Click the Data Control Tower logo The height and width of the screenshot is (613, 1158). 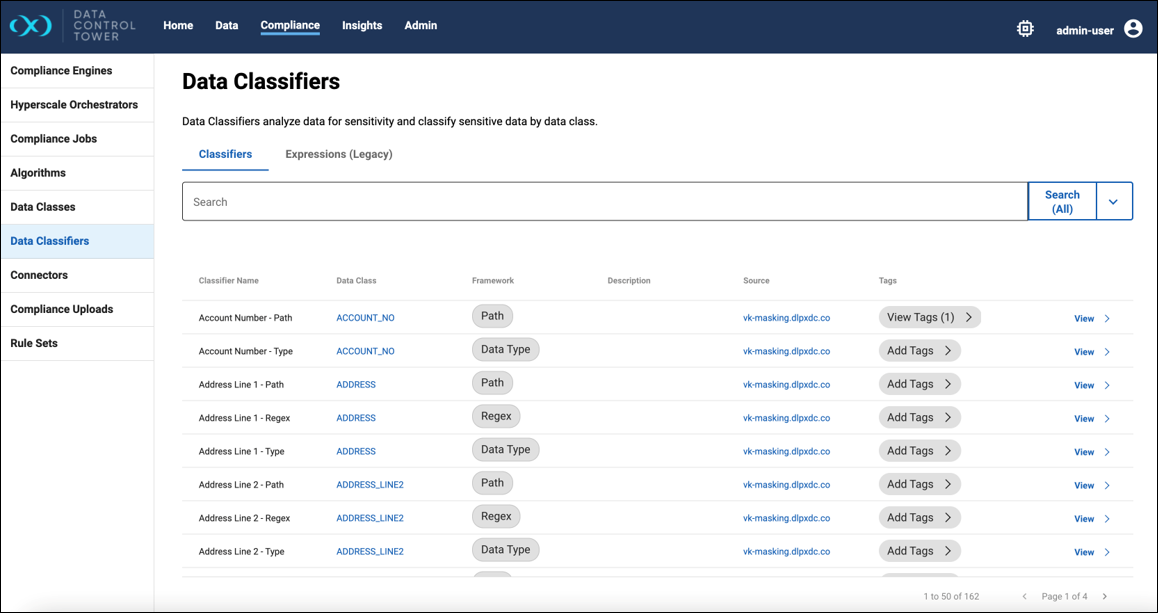(30, 26)
